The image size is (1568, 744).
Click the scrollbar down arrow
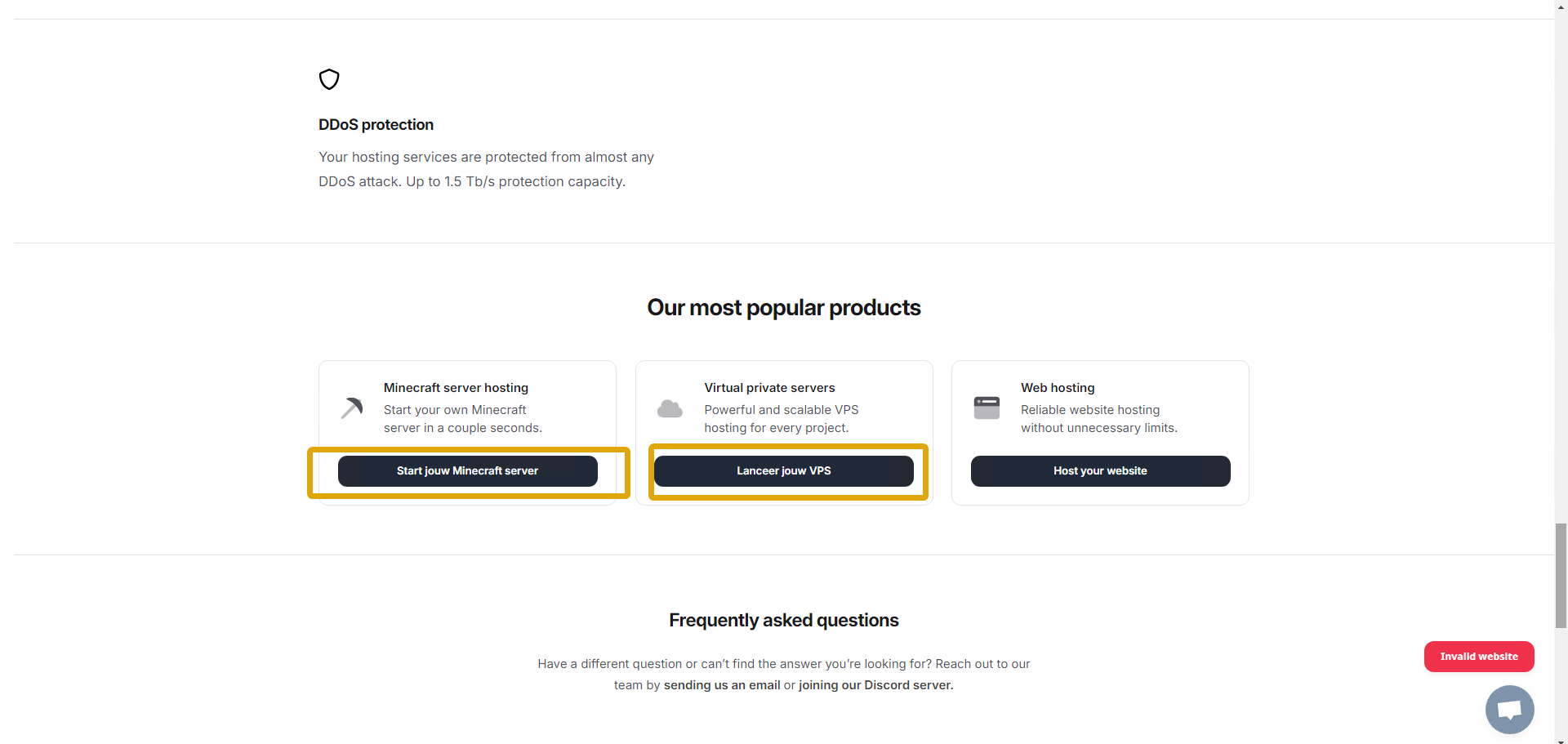click(x=1561, y=739)
